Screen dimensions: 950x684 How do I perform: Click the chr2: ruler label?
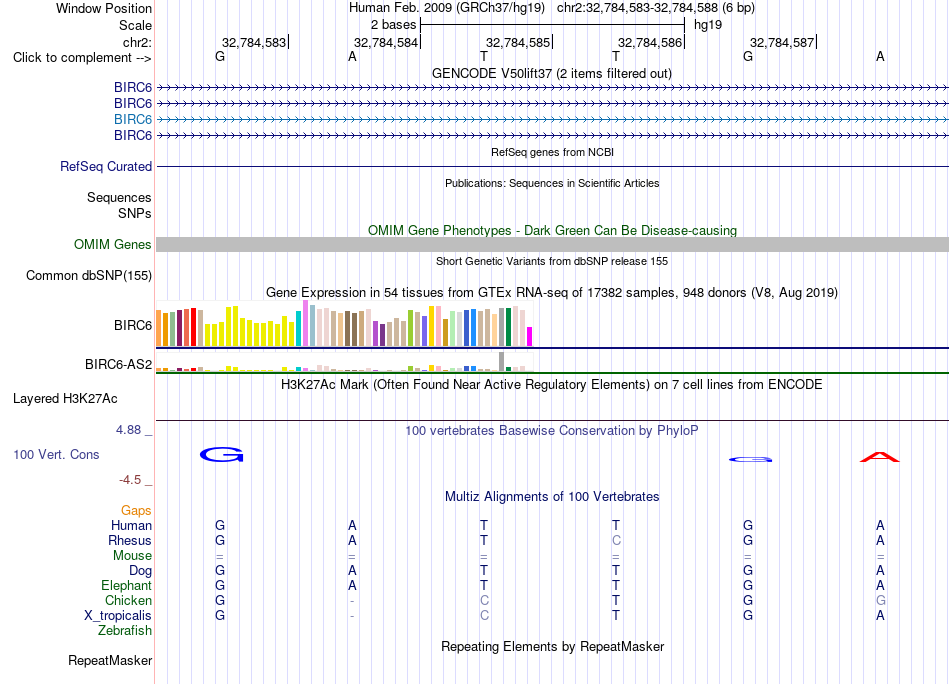(x=137, y=42)
